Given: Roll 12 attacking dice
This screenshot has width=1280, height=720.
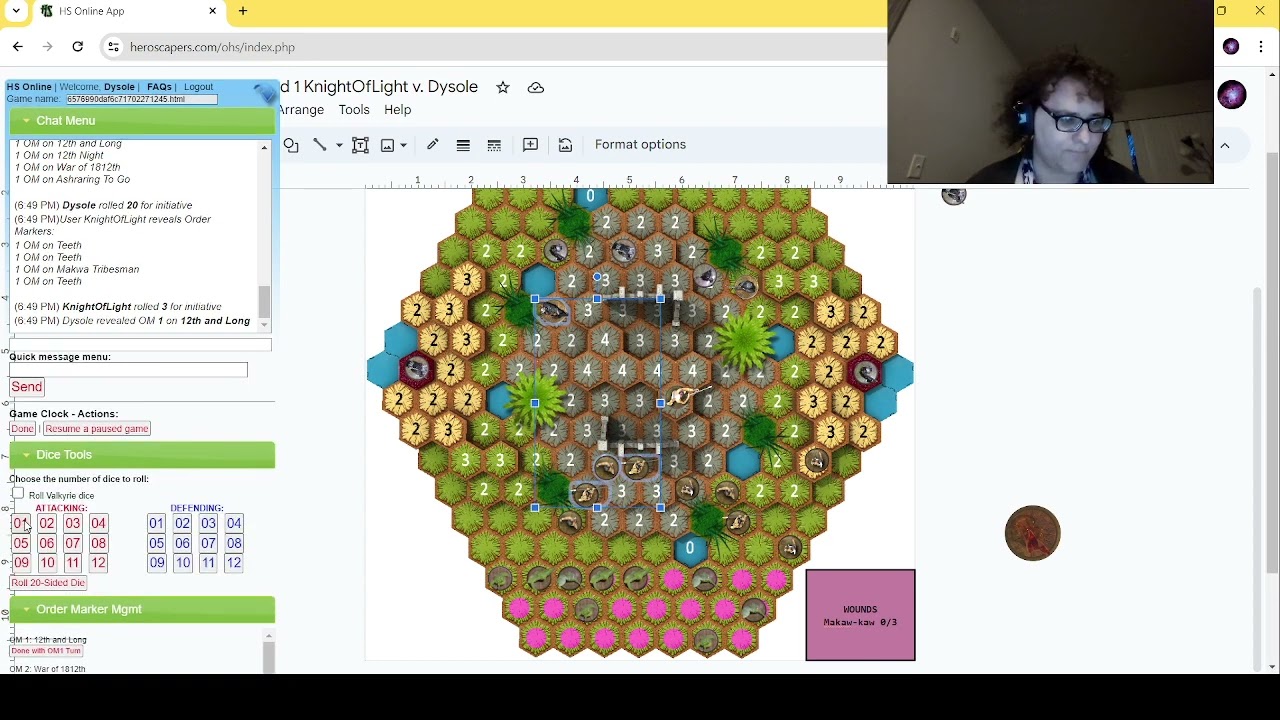Looking at the screenshot, I should 98,563.
